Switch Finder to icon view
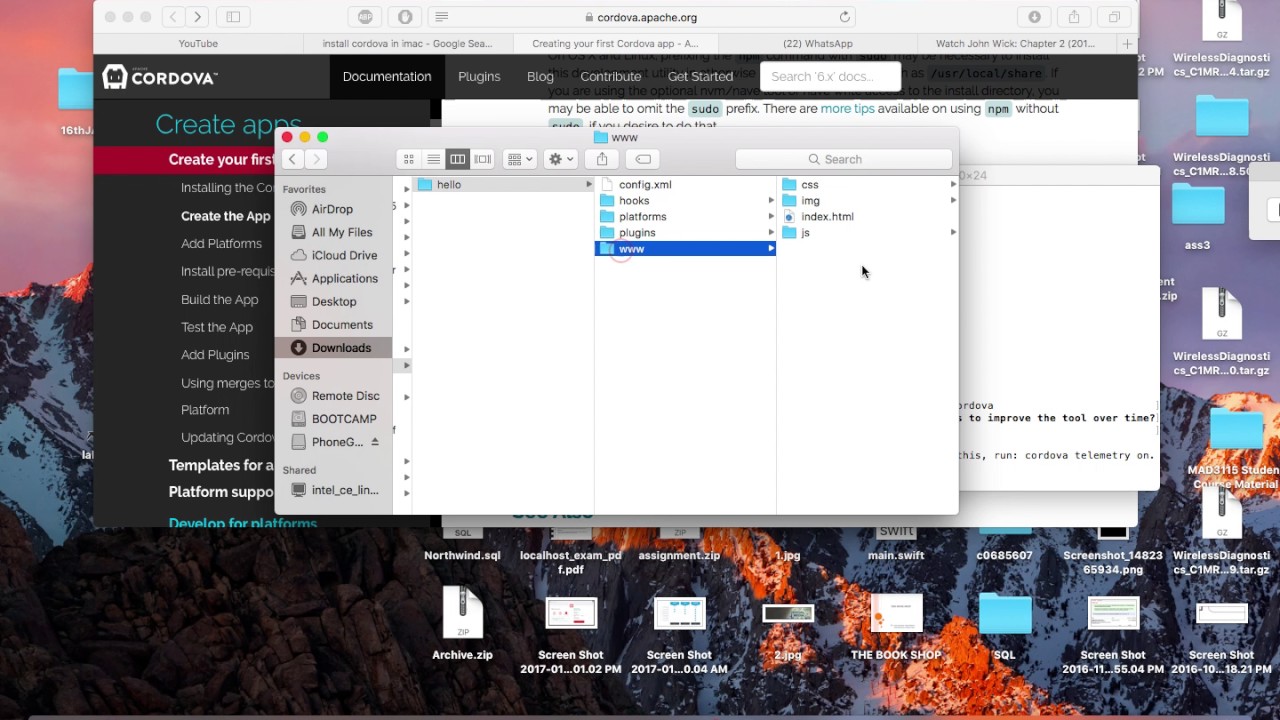This screenshot has width=1280, height=720. [409, 159]
